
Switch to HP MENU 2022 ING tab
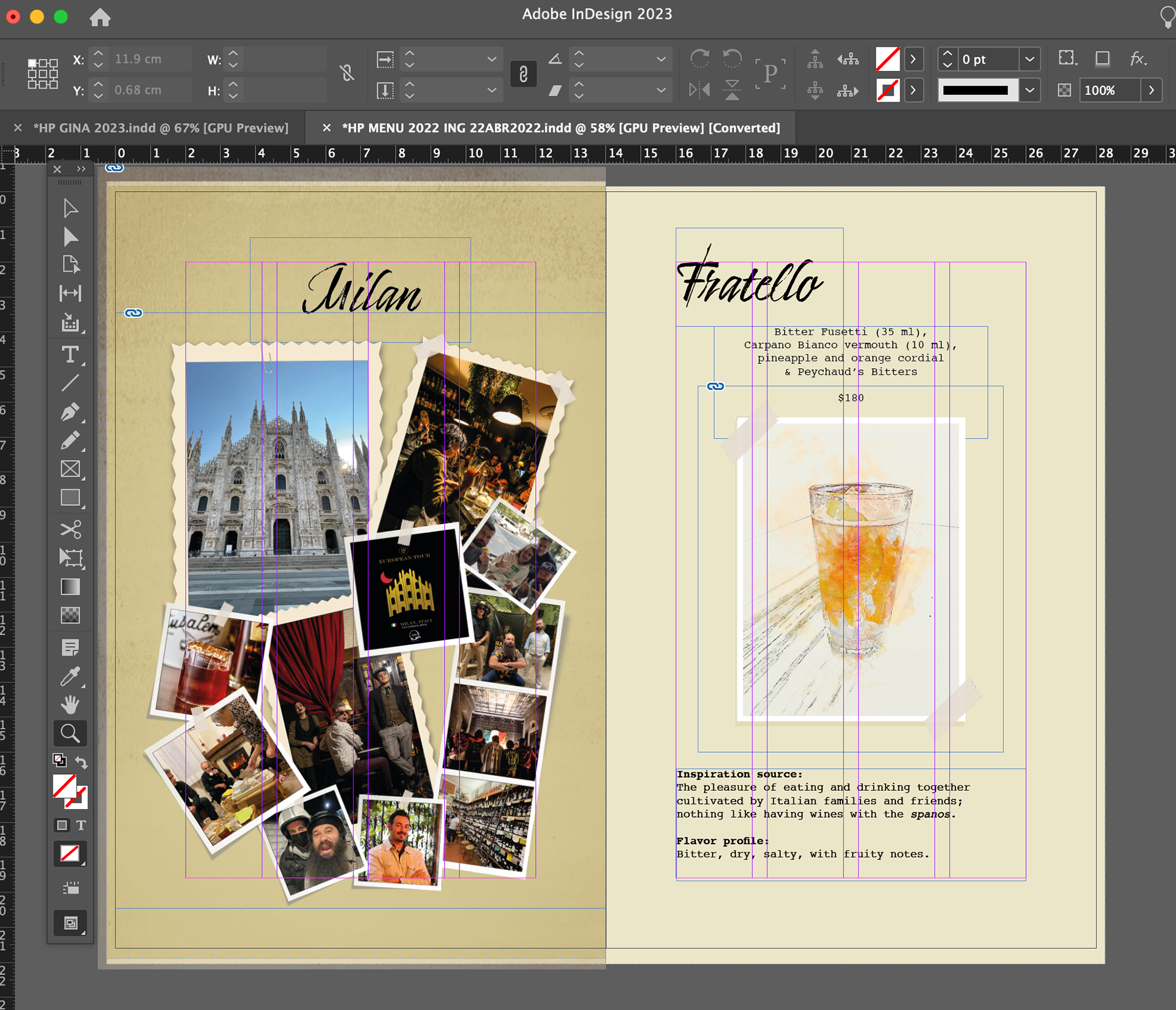[x=560, y=128]
